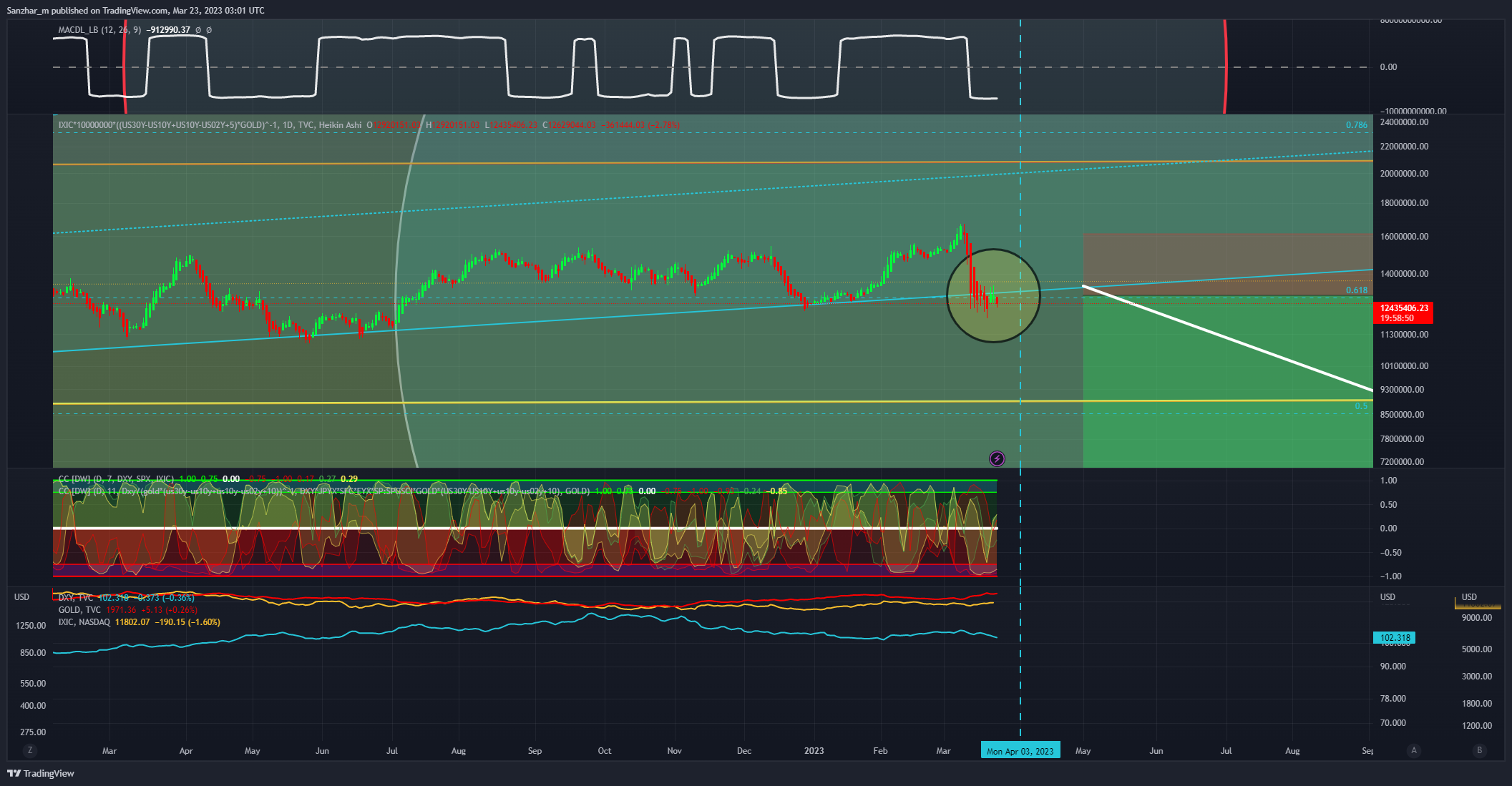Screen dimensions: 1512x786
Task: Click the 24000000.00 price axis label
Action: click(x=1404, y=122)
